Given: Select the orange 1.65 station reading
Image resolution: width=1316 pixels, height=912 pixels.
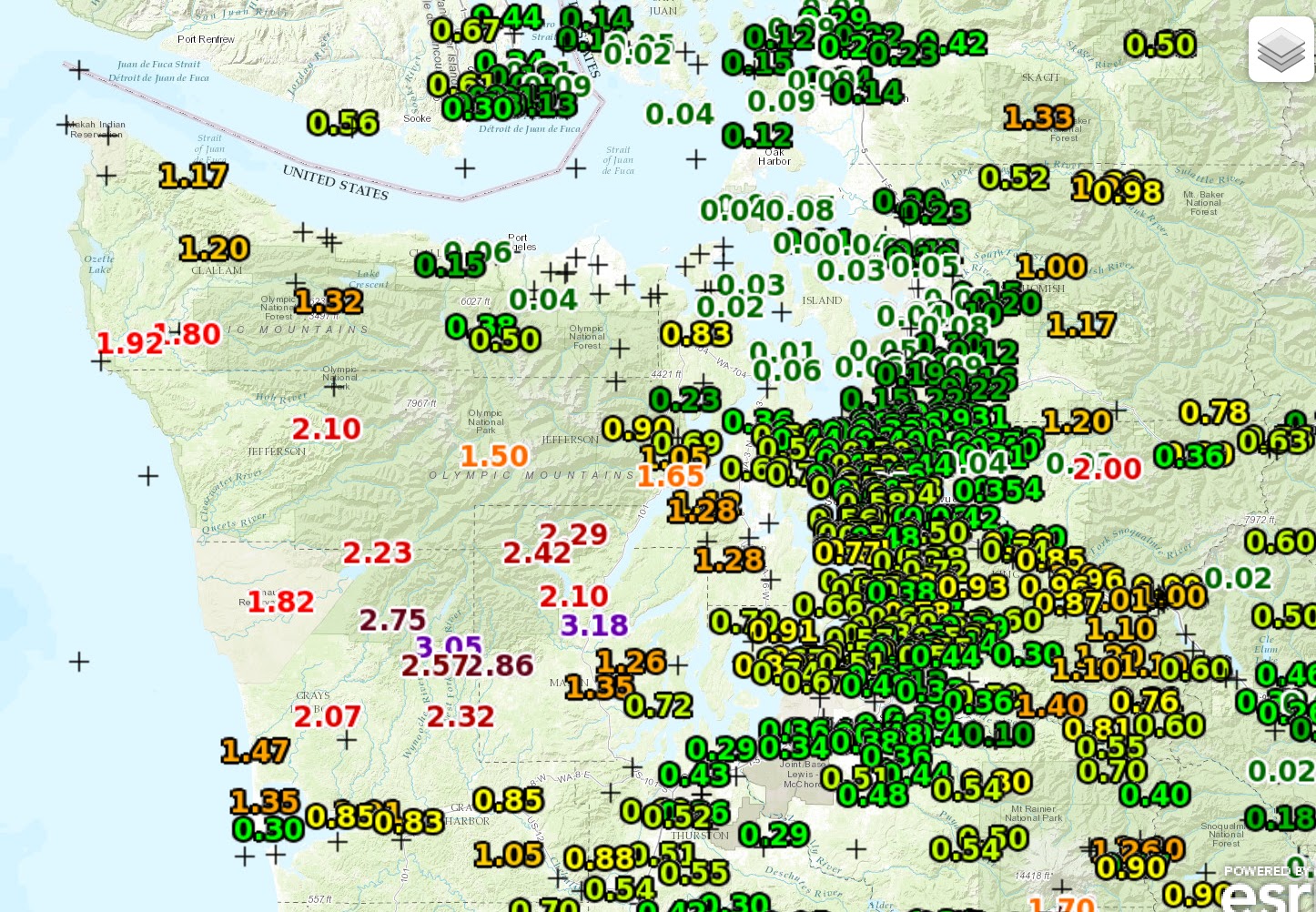Looking at the screenshot, I should pos(671,476).
